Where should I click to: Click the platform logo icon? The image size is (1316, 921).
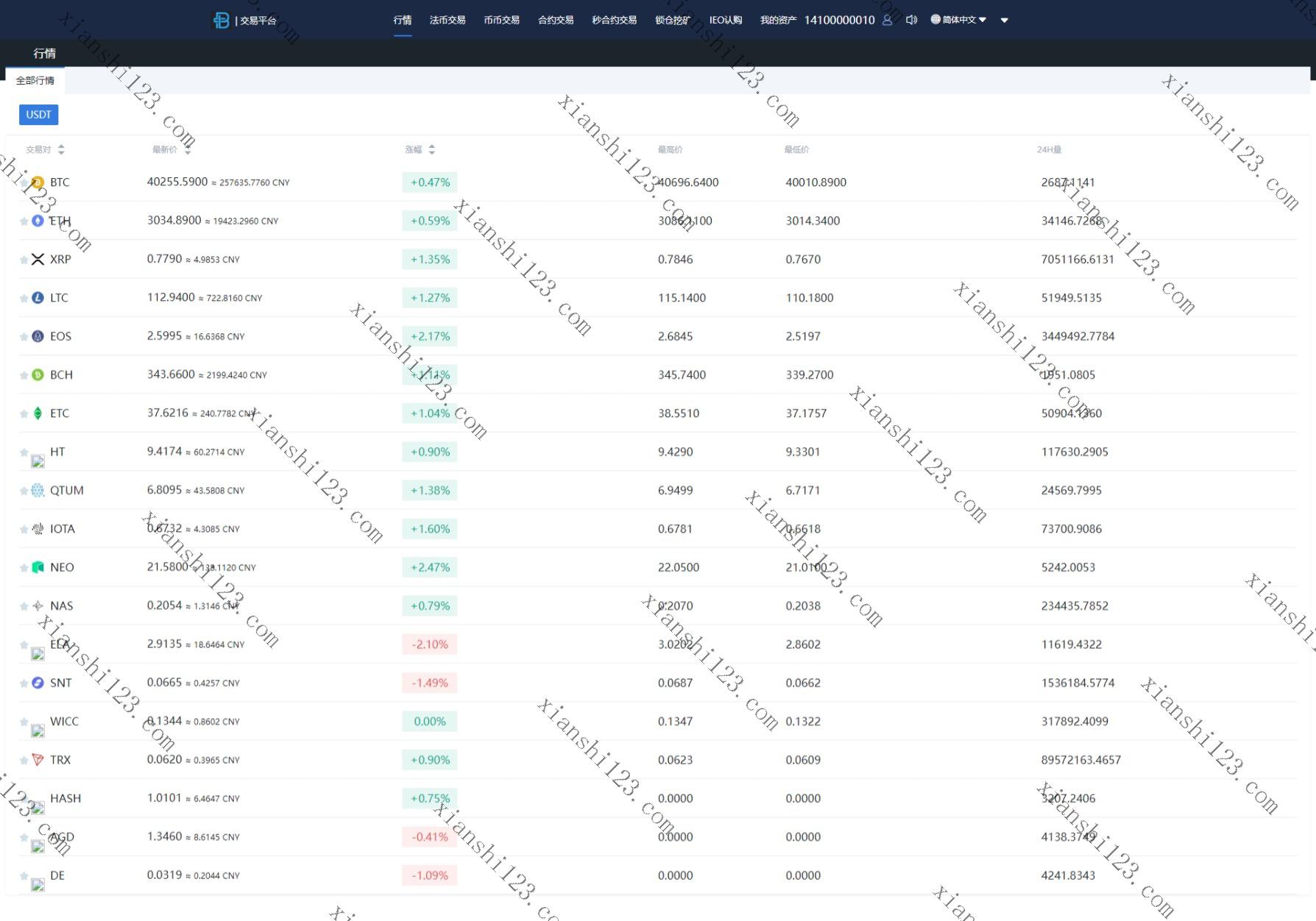coord(221,20)
